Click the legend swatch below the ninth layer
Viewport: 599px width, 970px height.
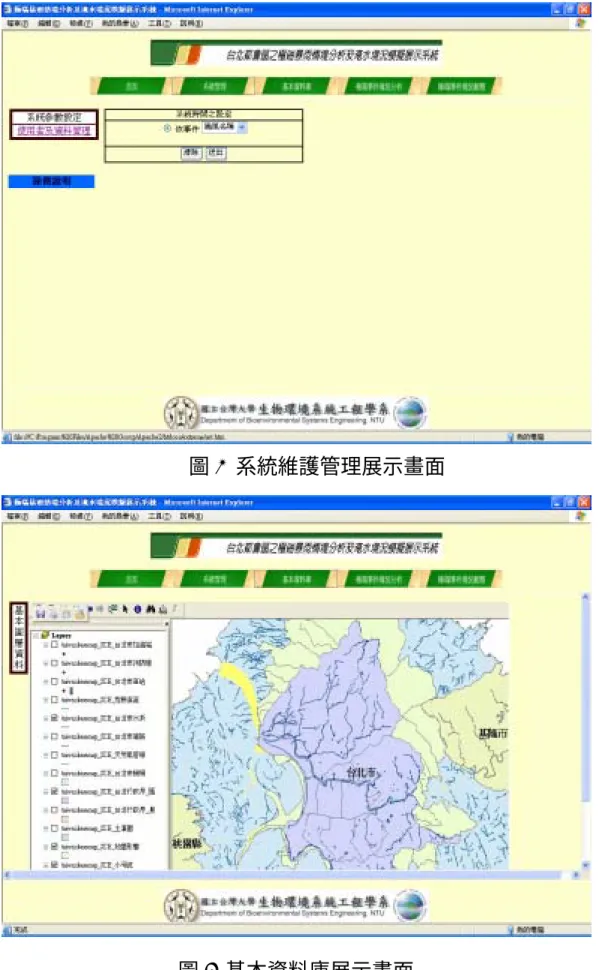pos(65,800)
